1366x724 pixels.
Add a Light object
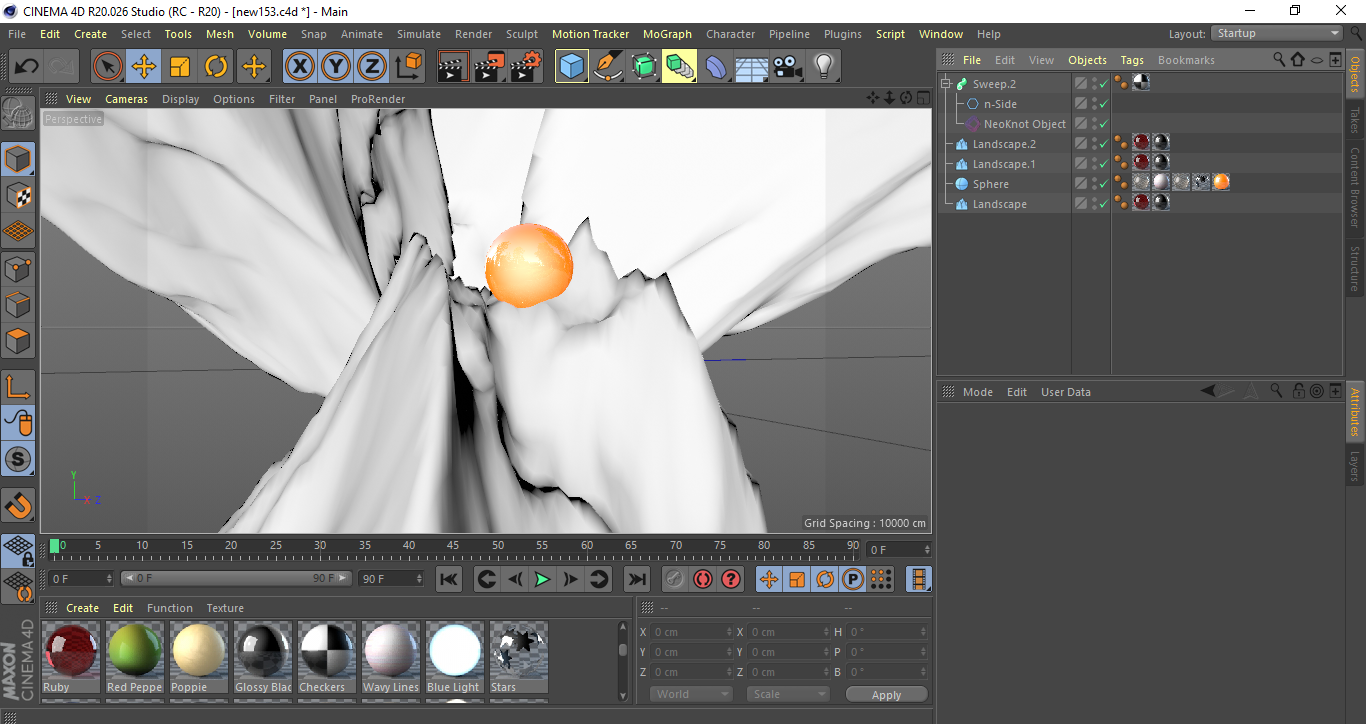point(823,67)
